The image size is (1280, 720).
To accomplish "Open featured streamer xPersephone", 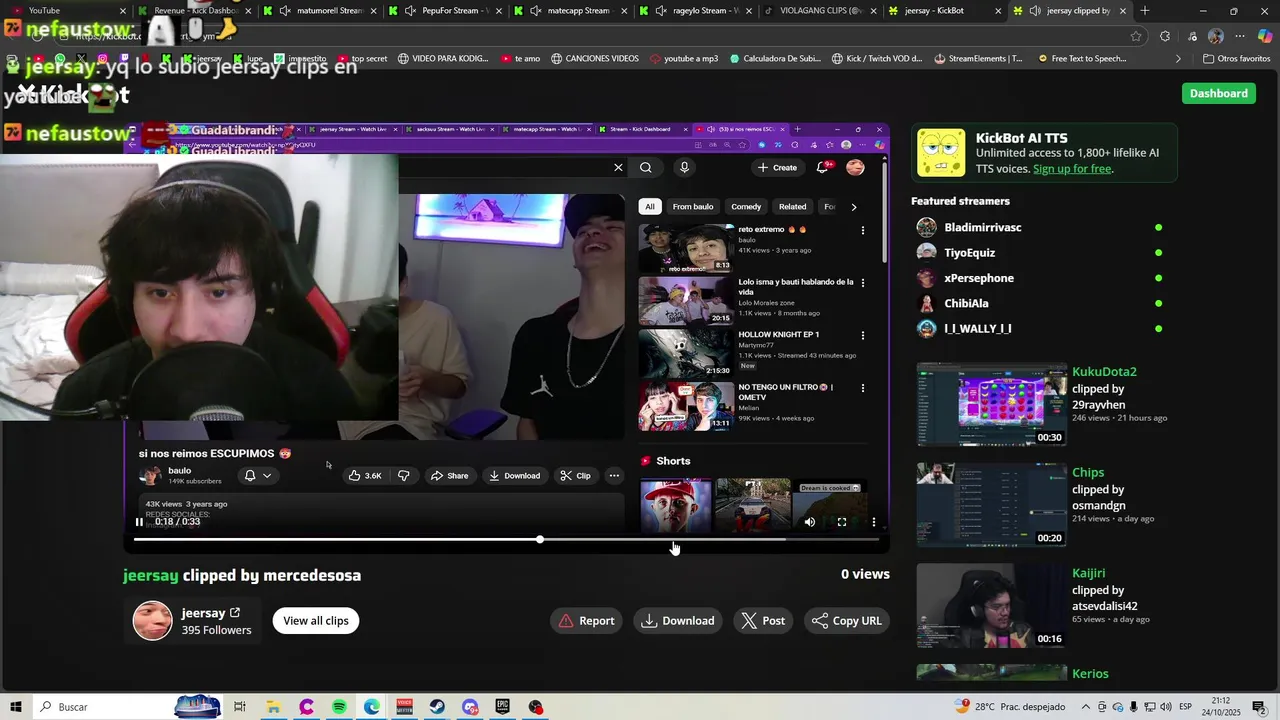I will (979, 278).
